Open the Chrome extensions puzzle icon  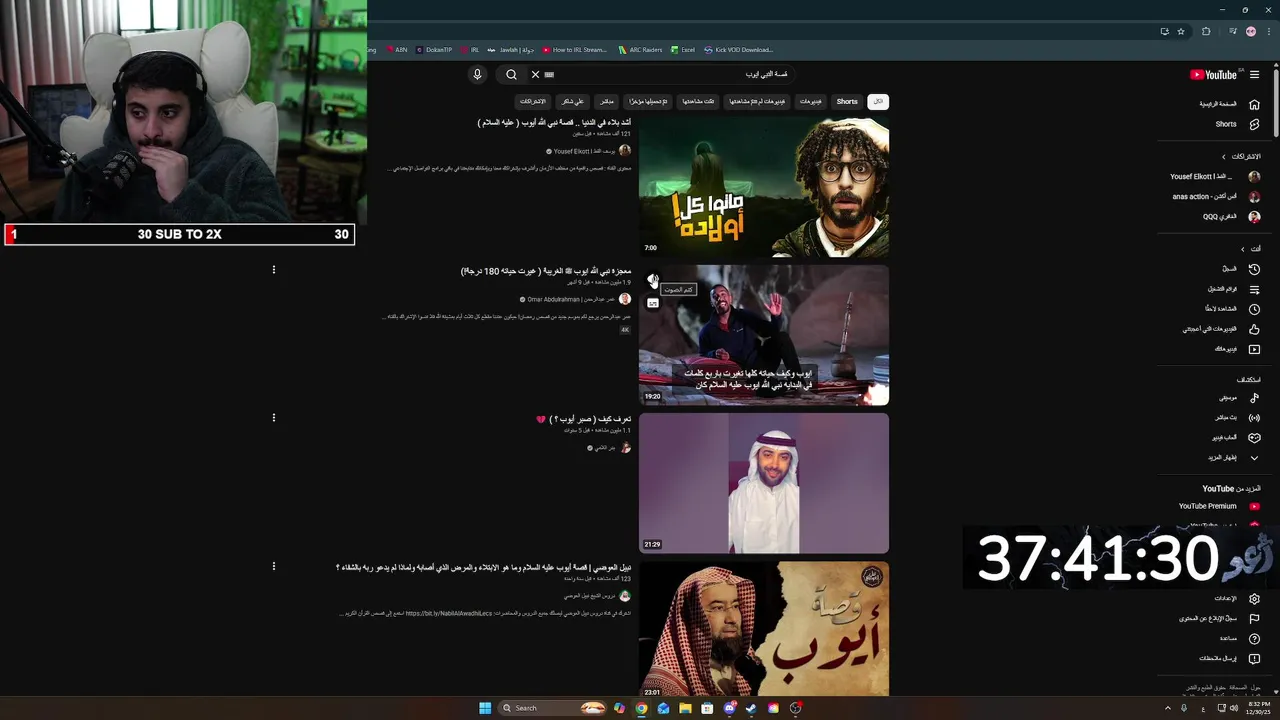pos(1206,31)
